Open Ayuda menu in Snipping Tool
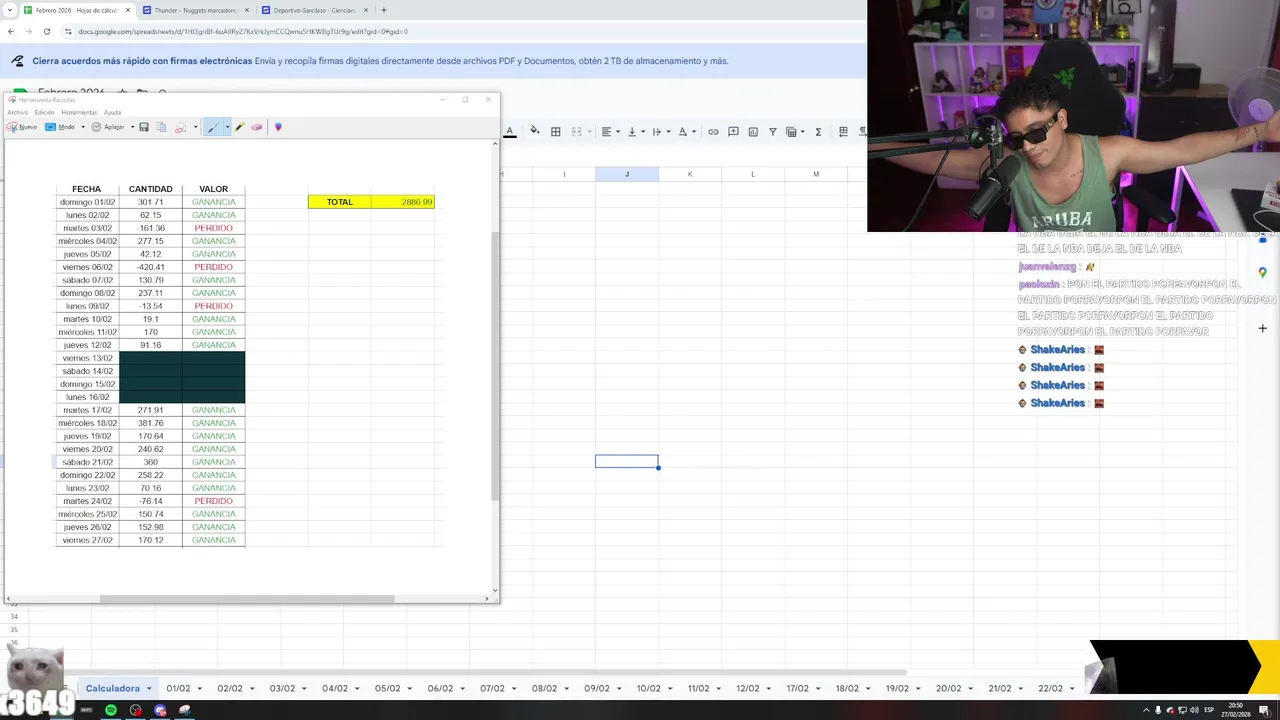Screen dimensions: 1280x720 coord(112,112)
